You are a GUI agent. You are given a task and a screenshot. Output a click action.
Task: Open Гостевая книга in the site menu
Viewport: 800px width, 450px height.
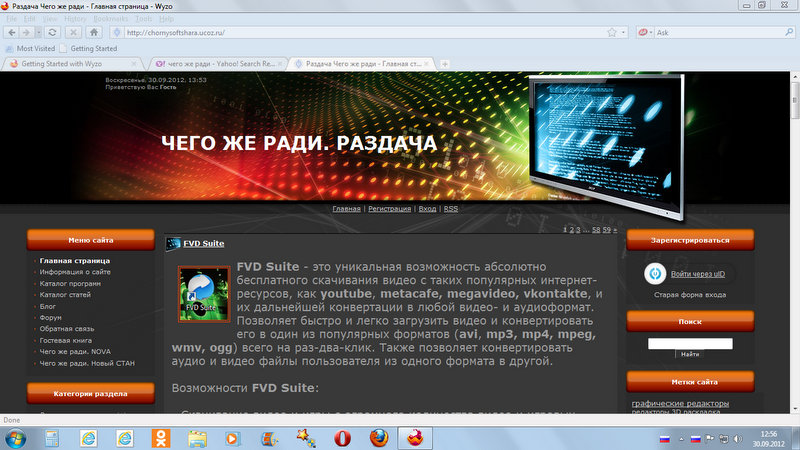coord(66,340)
